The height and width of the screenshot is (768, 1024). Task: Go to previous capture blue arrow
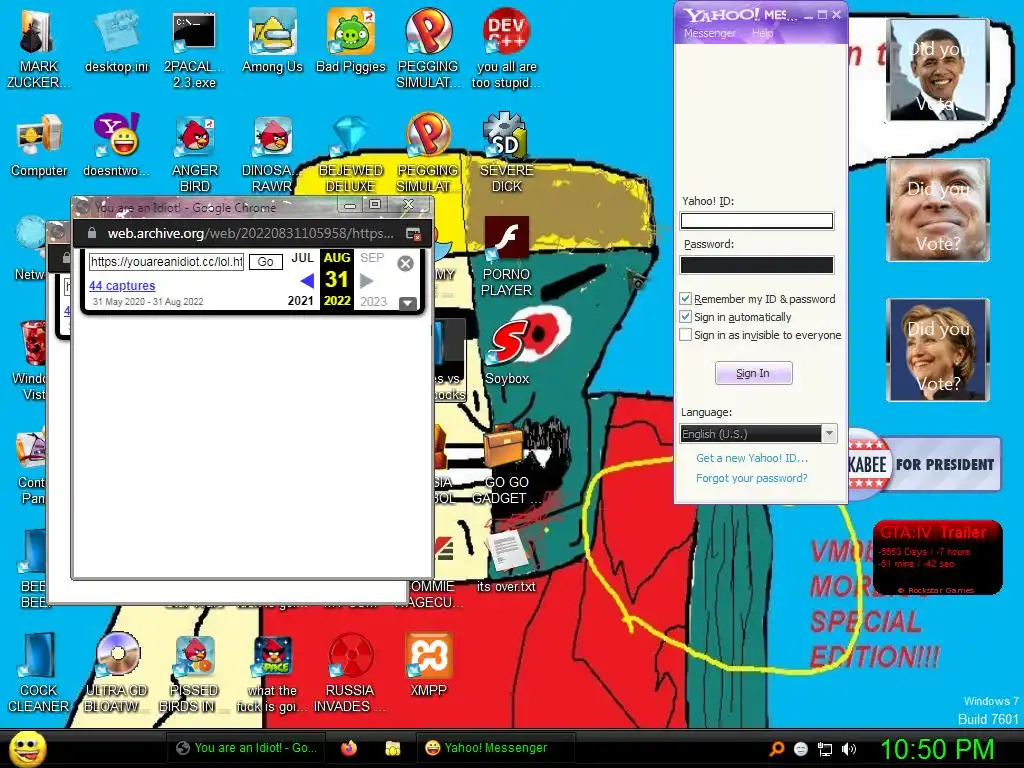[307, 281]
